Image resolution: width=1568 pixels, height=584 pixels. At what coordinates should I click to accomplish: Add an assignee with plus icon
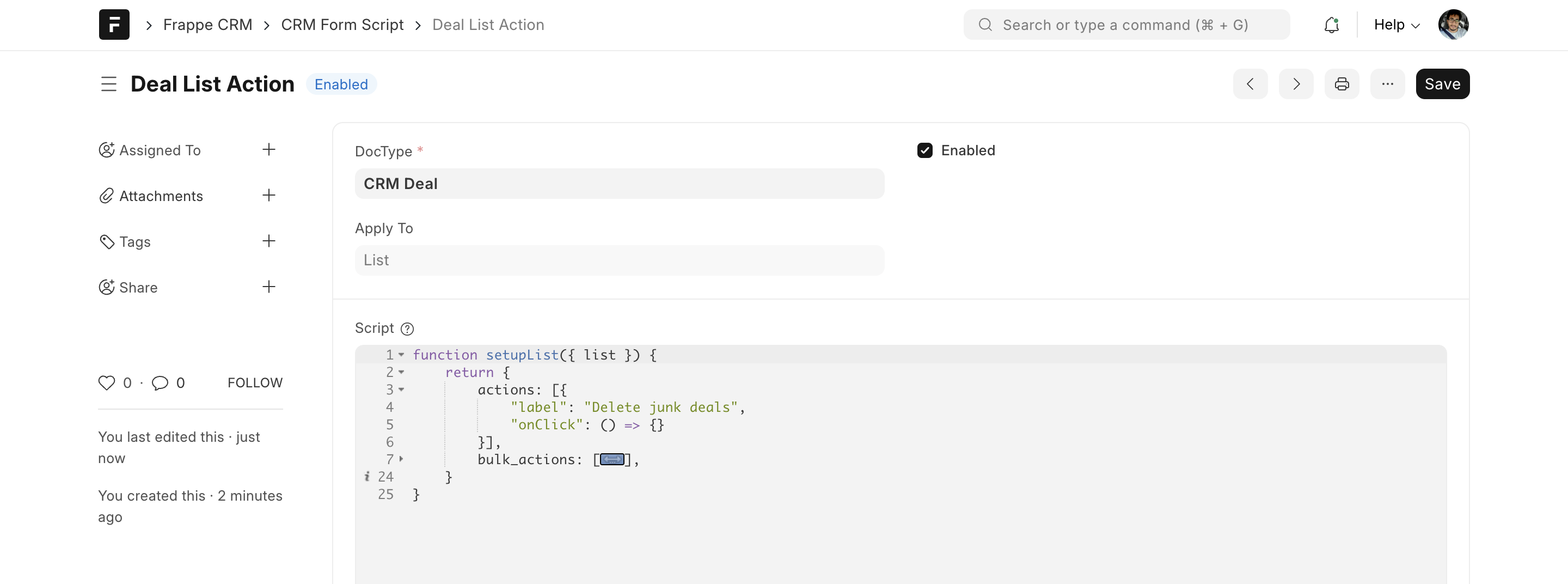tap(268, 149)
